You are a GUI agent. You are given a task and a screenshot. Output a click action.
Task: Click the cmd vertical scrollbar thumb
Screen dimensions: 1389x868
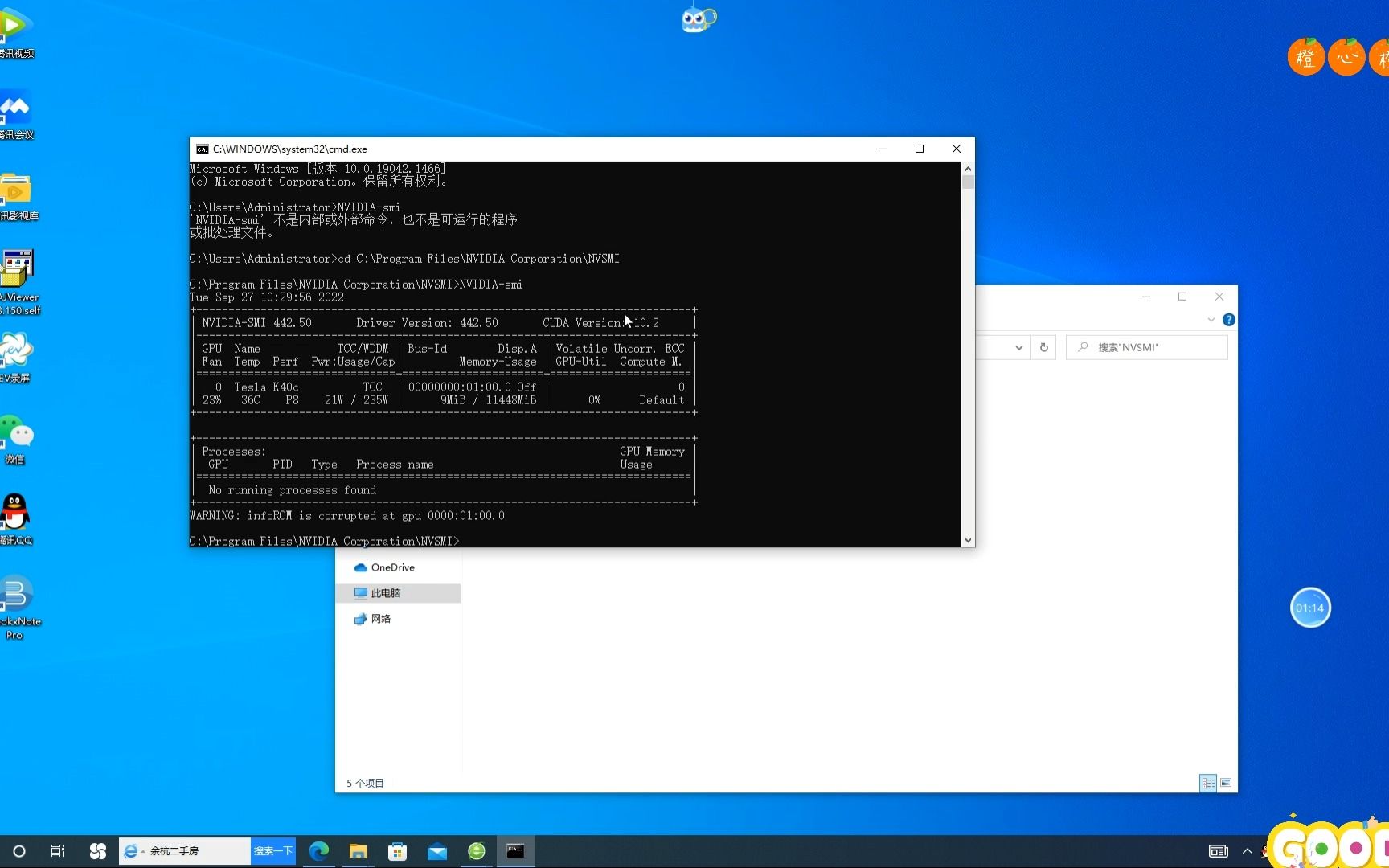coord(968,182)
